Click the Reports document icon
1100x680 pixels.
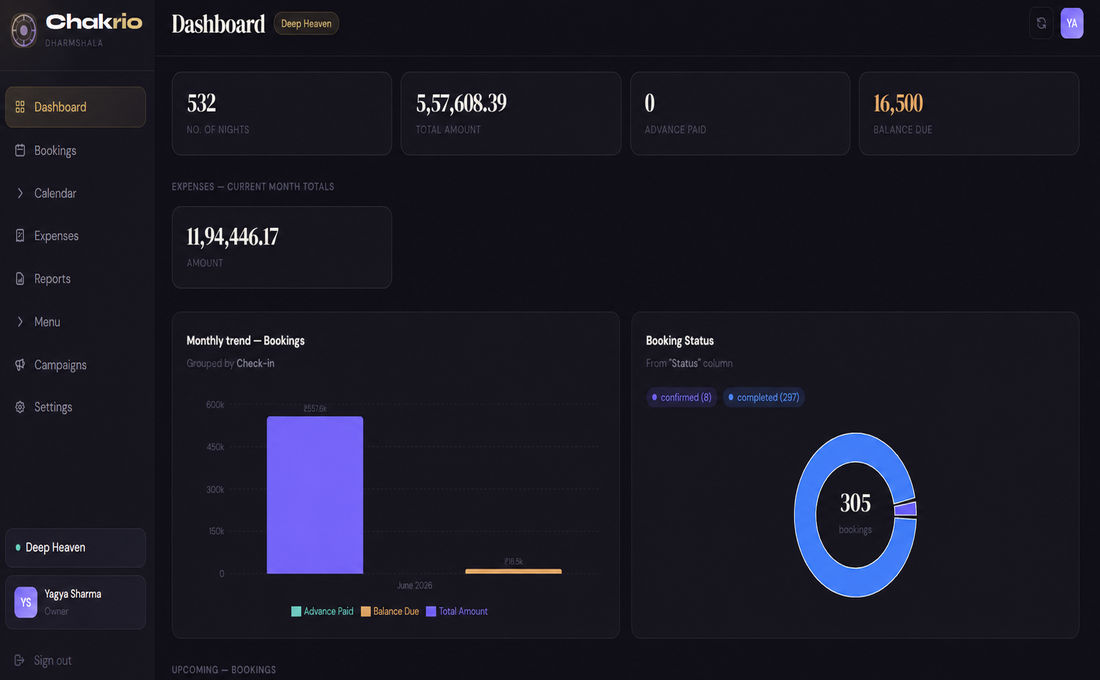click(20, 279)
